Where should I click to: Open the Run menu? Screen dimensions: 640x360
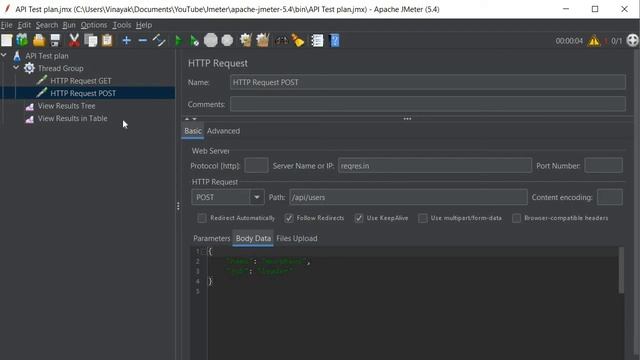click(69, 25)
